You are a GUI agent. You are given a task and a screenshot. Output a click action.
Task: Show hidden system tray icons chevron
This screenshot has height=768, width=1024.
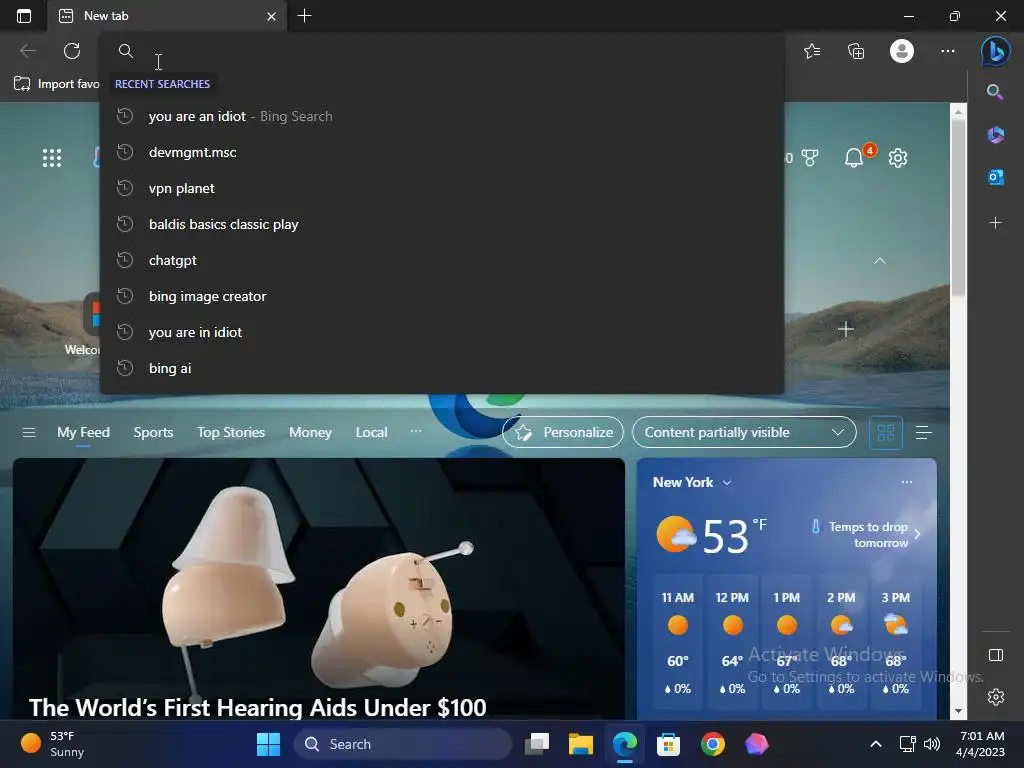coord(876,744)
